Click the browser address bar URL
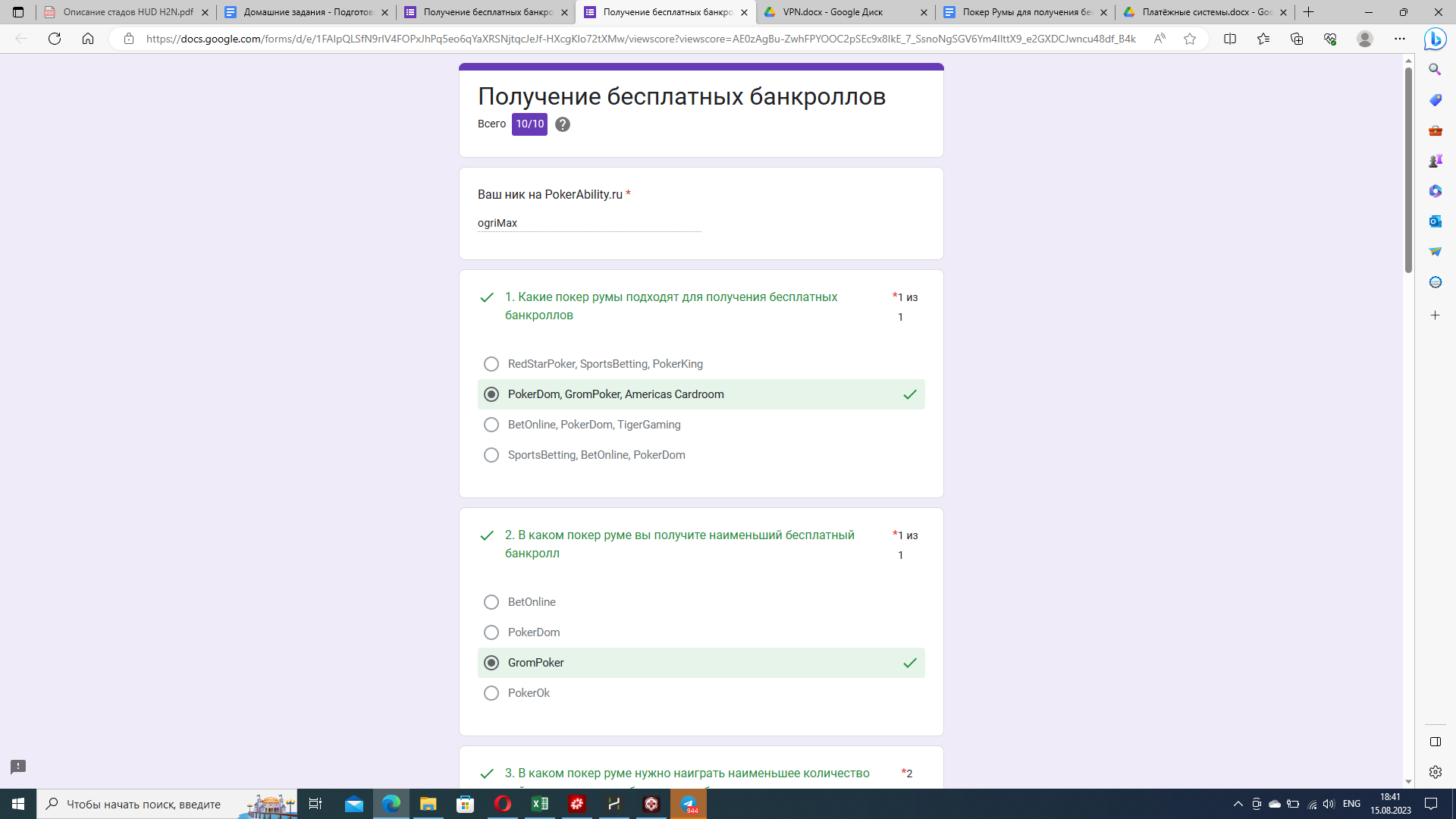The width and height of the screenshot is (1456, 819). point(641,39)
